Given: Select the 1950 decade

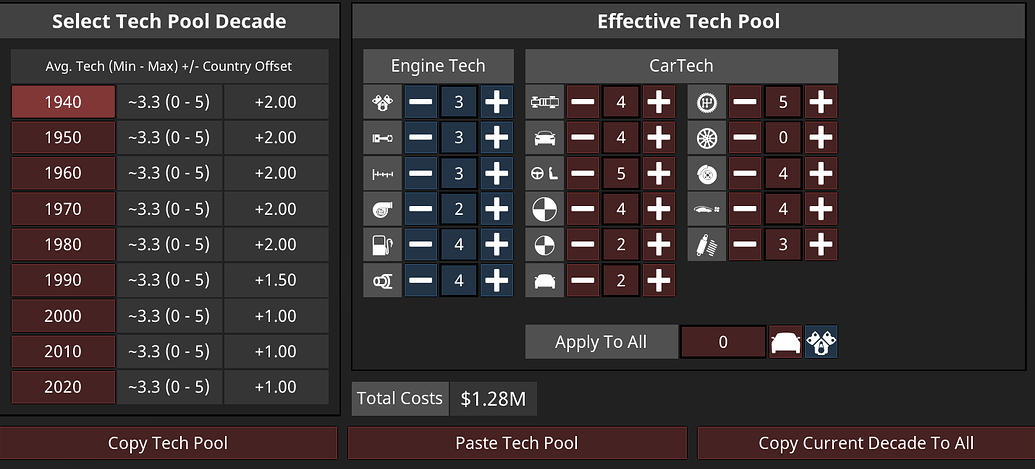Looking at the screenshot, I should [63, 138].
